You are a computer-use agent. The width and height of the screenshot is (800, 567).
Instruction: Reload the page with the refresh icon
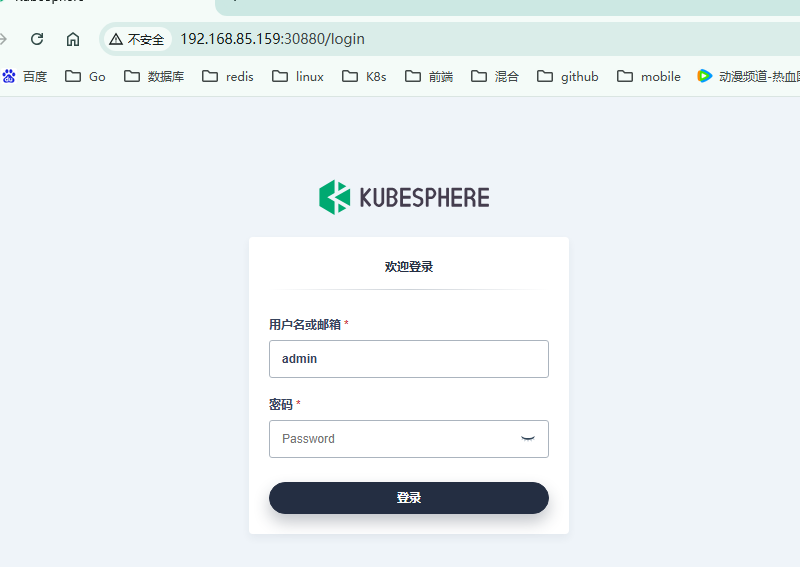tap(37, 39)
